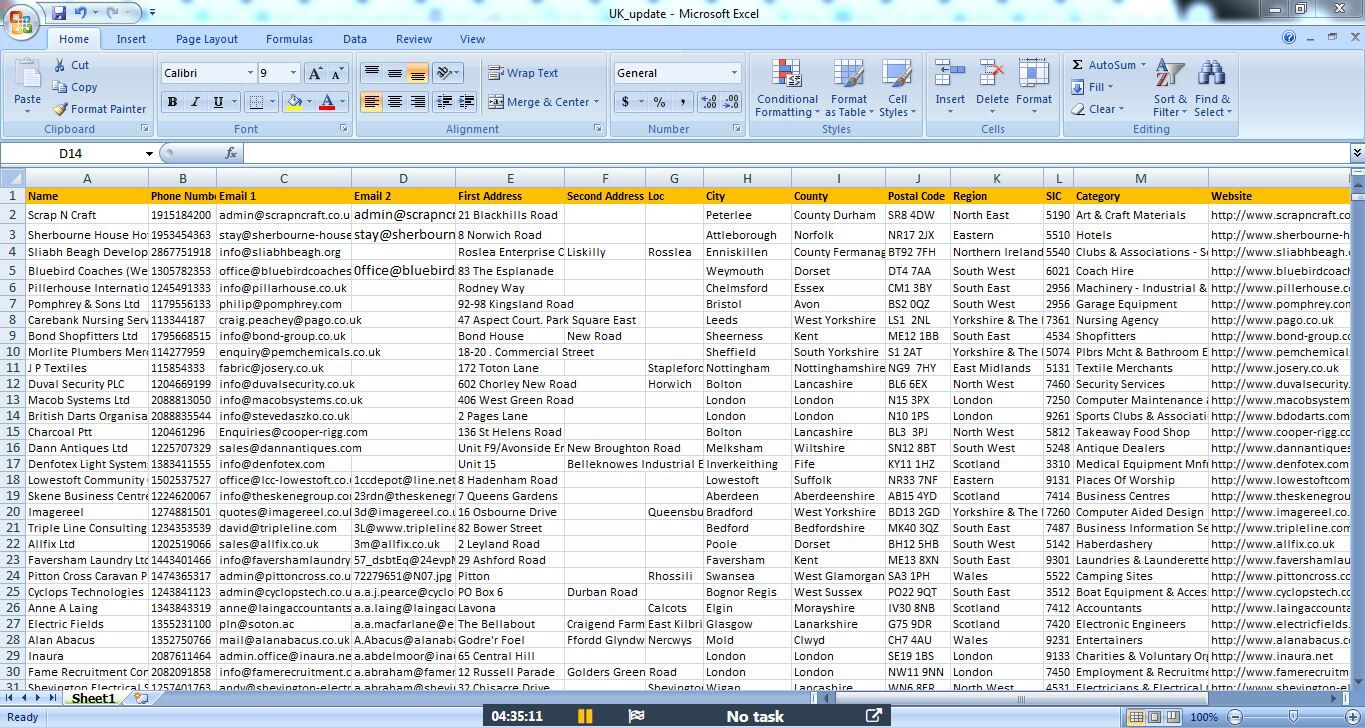Click the formula bar input
The height and width of the screenshot is (728, 1365).
[795, 153]
